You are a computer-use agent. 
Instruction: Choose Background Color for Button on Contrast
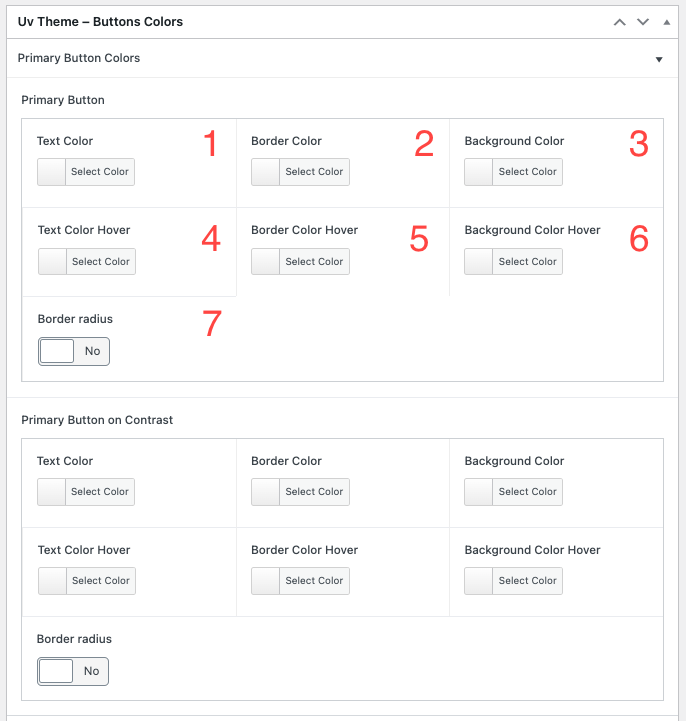[x=514, y=492]
